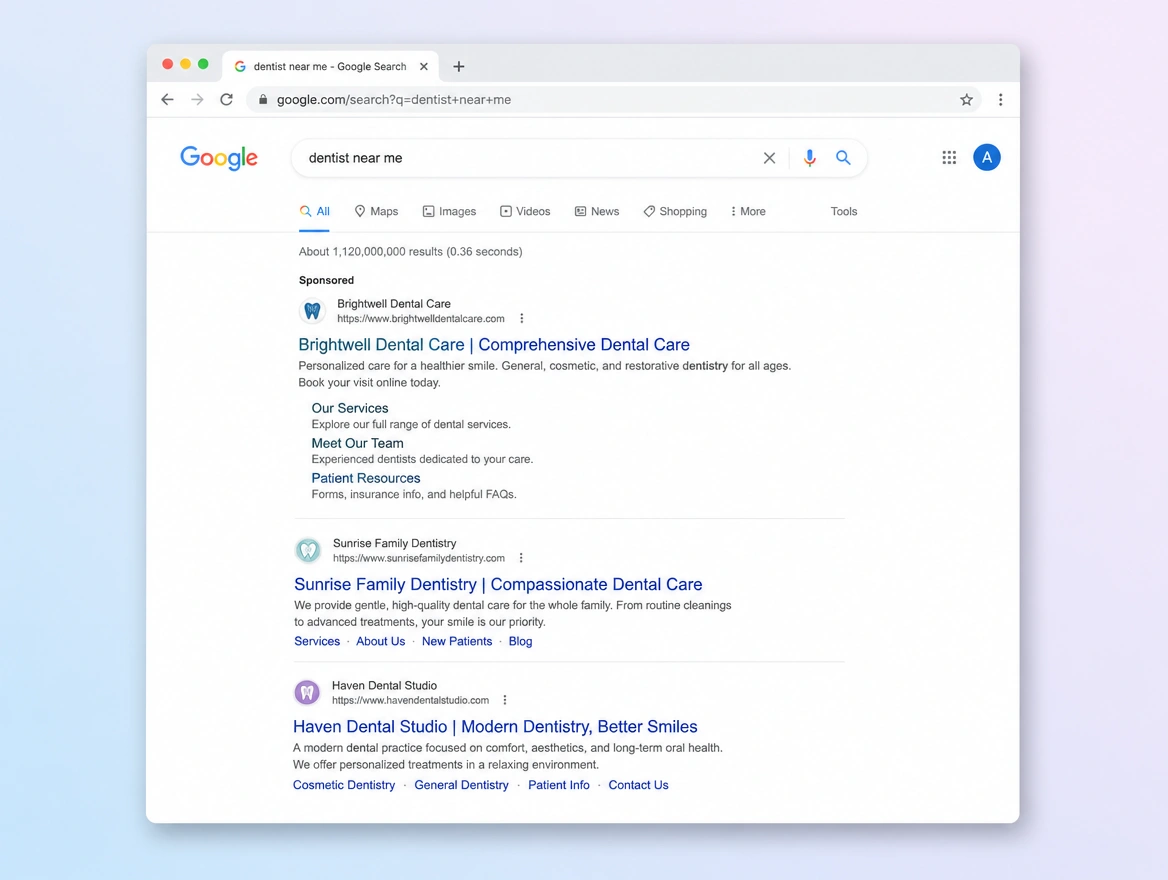The width and height of the screenshot is (1168, 880).
Task: Close the 'dentist near me' browser tab
Action: [x=424, y=66]
